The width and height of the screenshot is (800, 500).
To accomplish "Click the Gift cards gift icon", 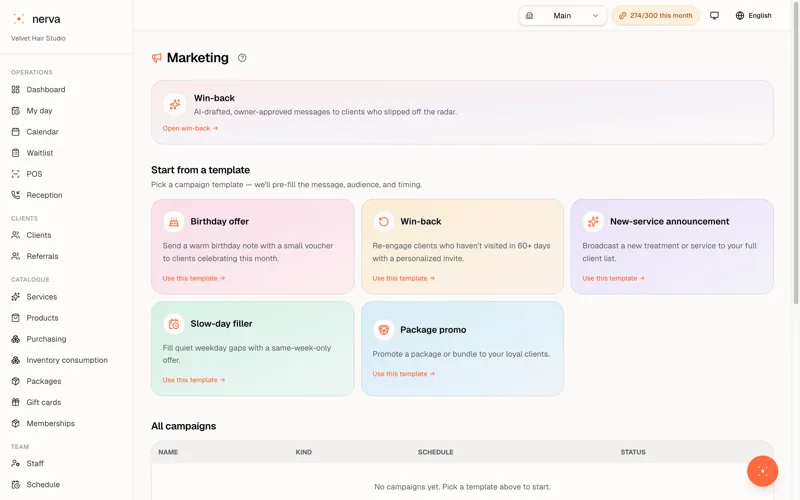I will tap(16, 402).
